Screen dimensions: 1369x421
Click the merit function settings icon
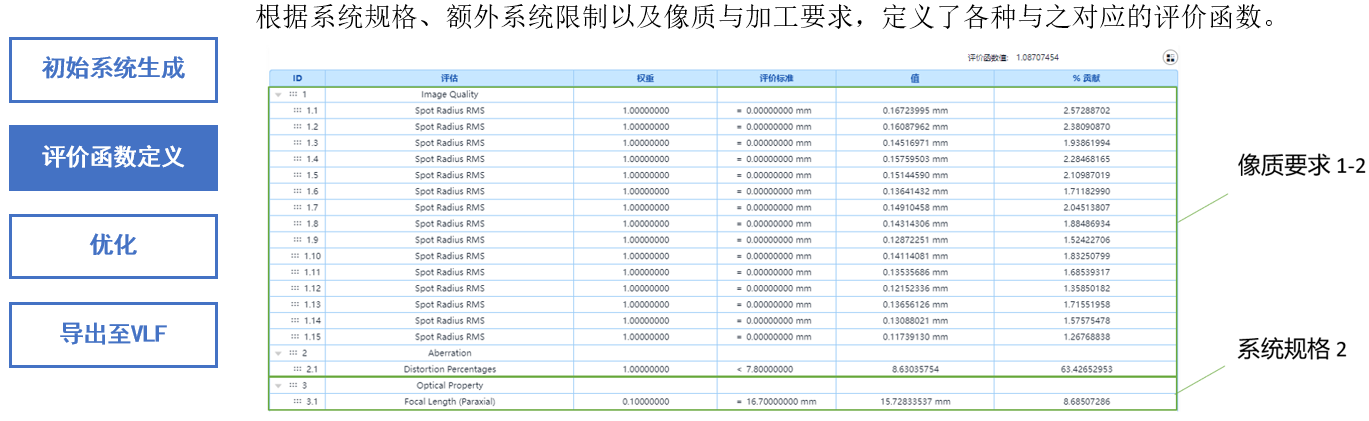click(1170, 58)
